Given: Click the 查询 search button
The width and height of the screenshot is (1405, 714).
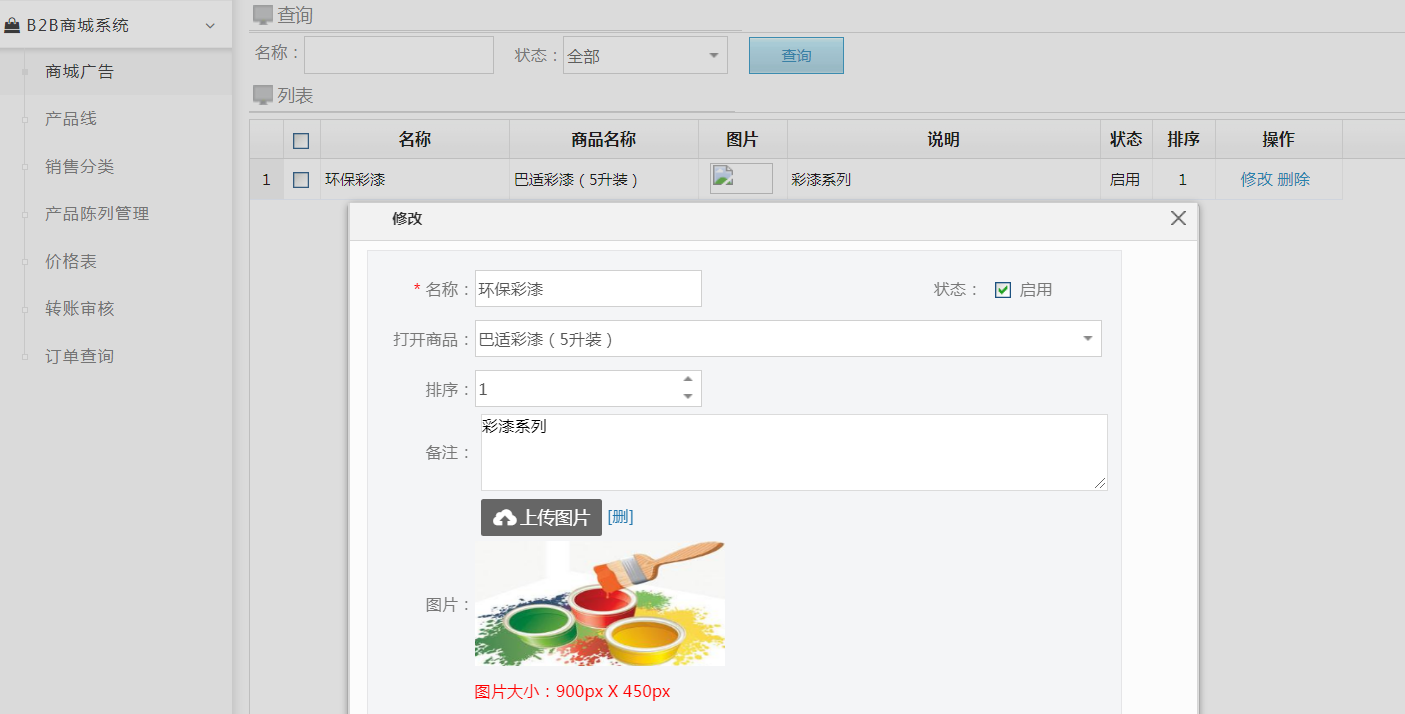Looking at the screenshot, I should tap(796, 55).
